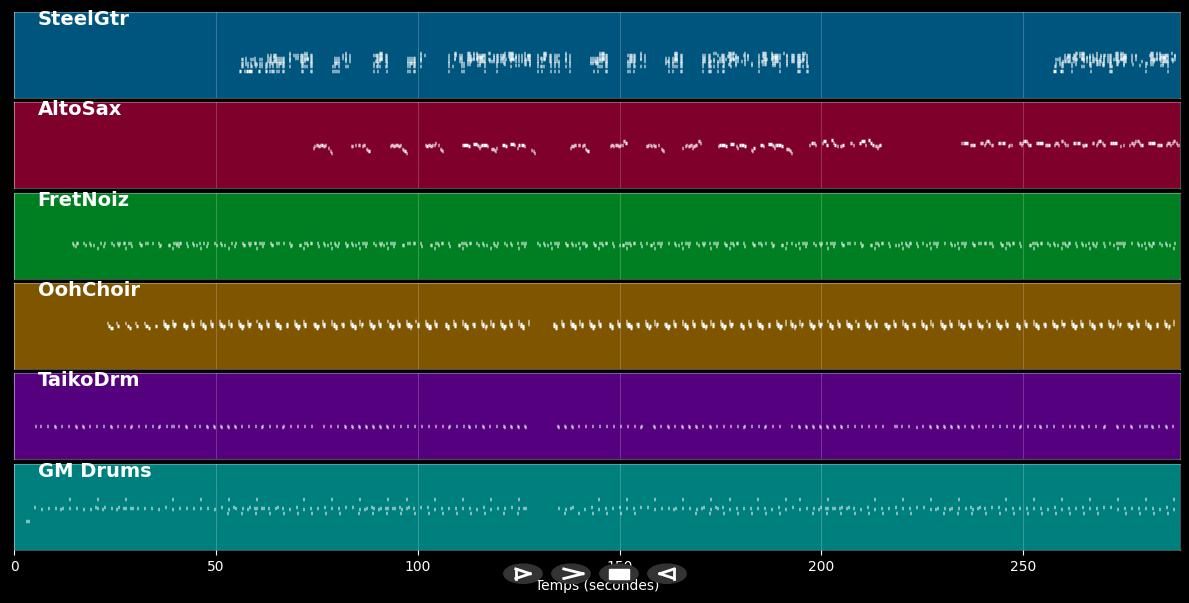Click the isolated first note in GM Drums
Image resolution: width=1189 pixels, height=603 pixels.
[27, 521]
